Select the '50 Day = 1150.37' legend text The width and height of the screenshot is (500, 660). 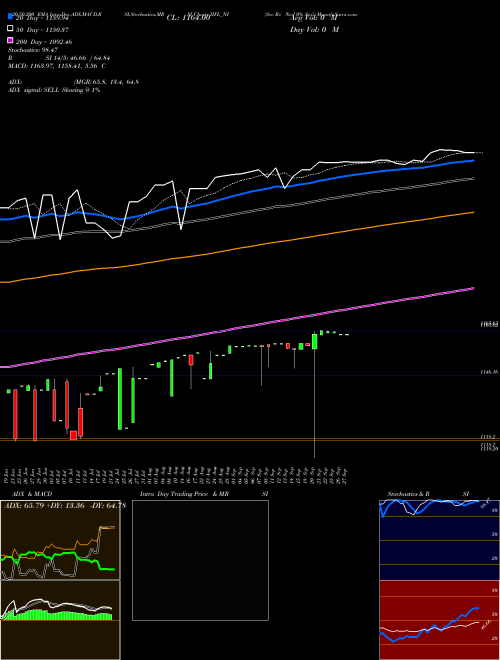(x=42, y=30)
